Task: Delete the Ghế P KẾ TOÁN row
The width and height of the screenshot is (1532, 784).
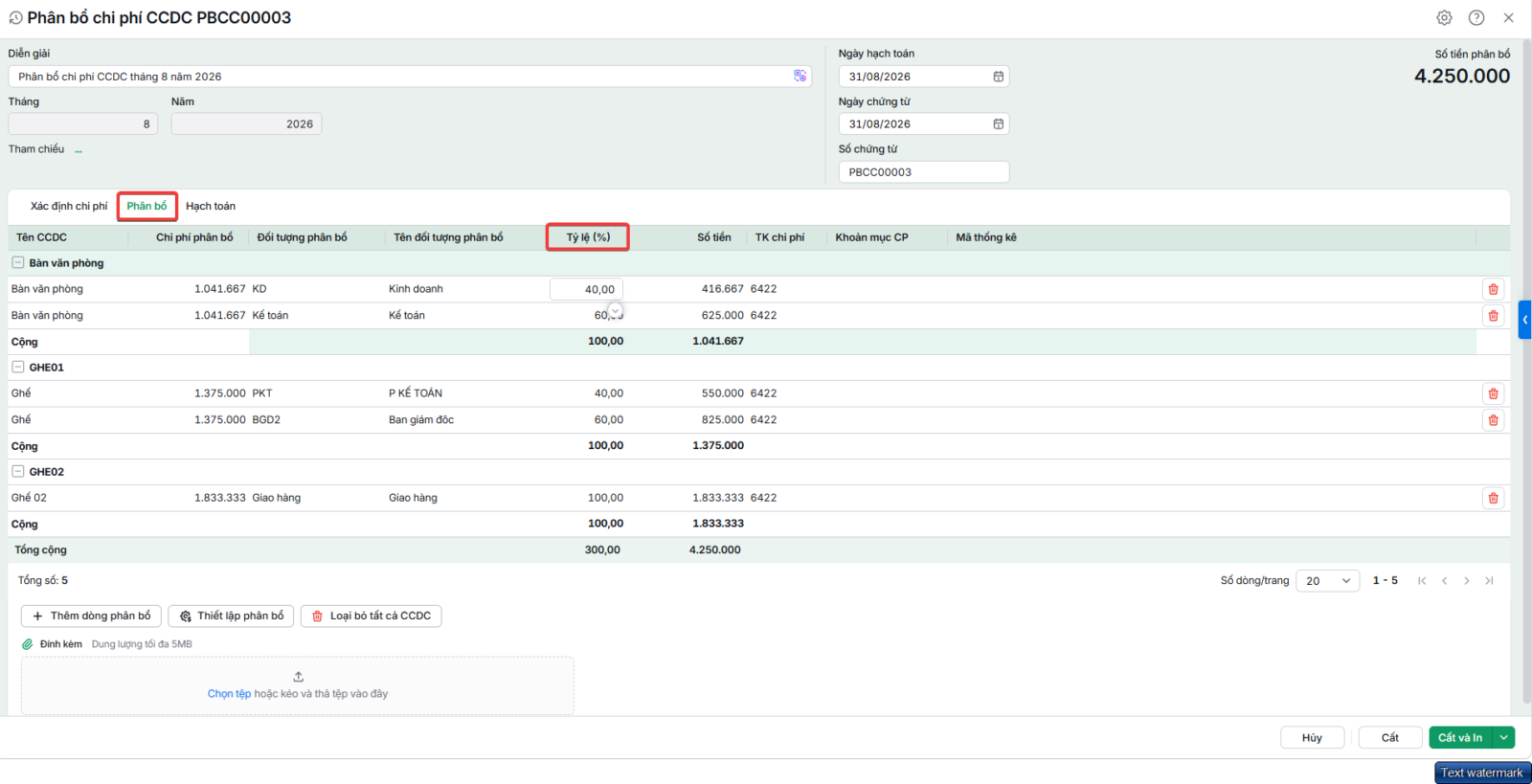Action: [1493, 393]
